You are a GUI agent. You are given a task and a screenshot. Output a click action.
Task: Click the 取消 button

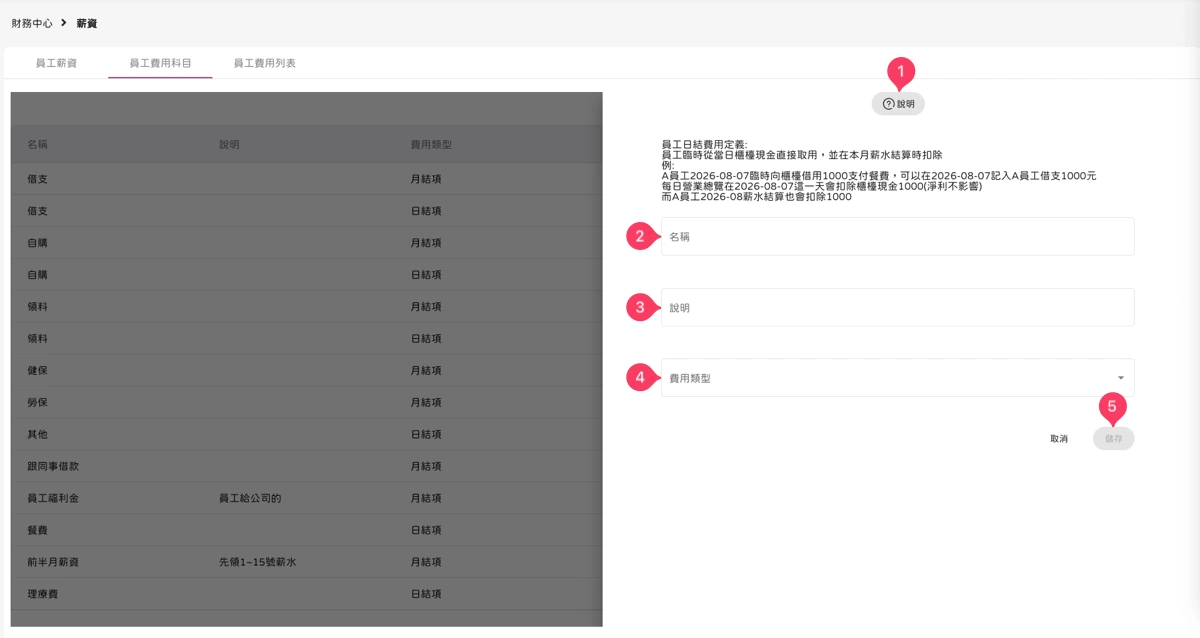tap(1059, 439)
